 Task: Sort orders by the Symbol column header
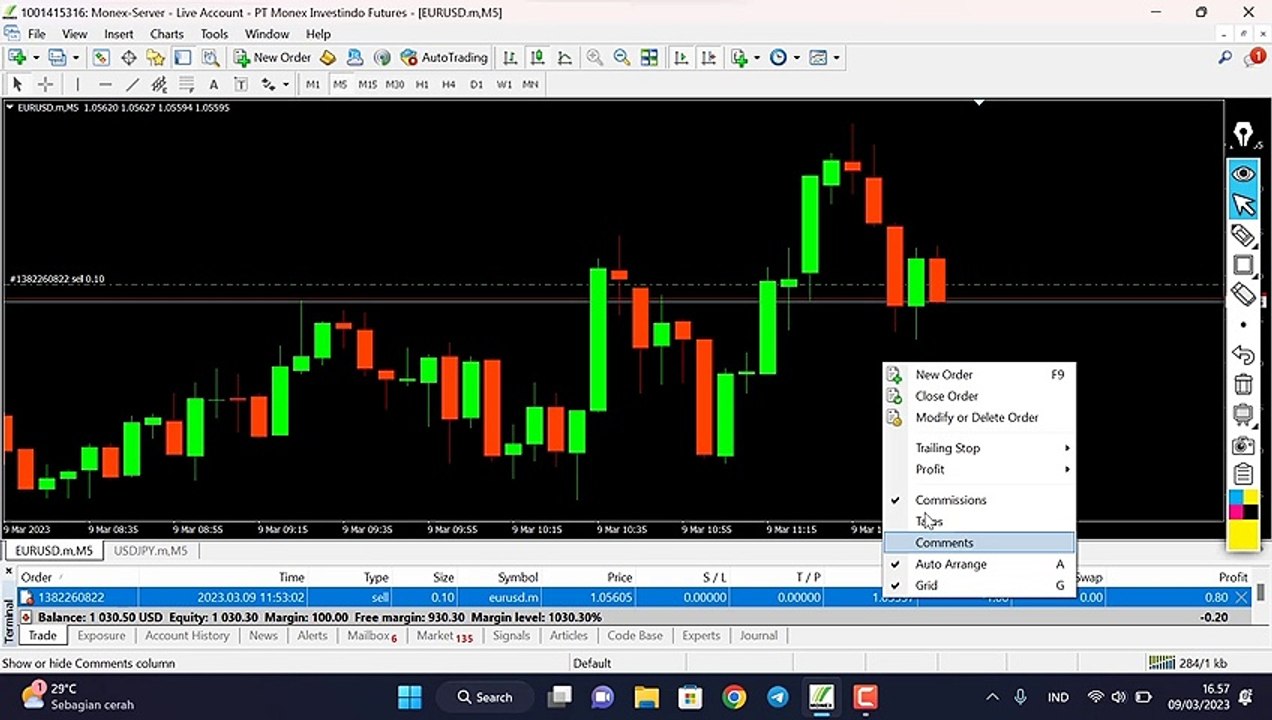518,577
